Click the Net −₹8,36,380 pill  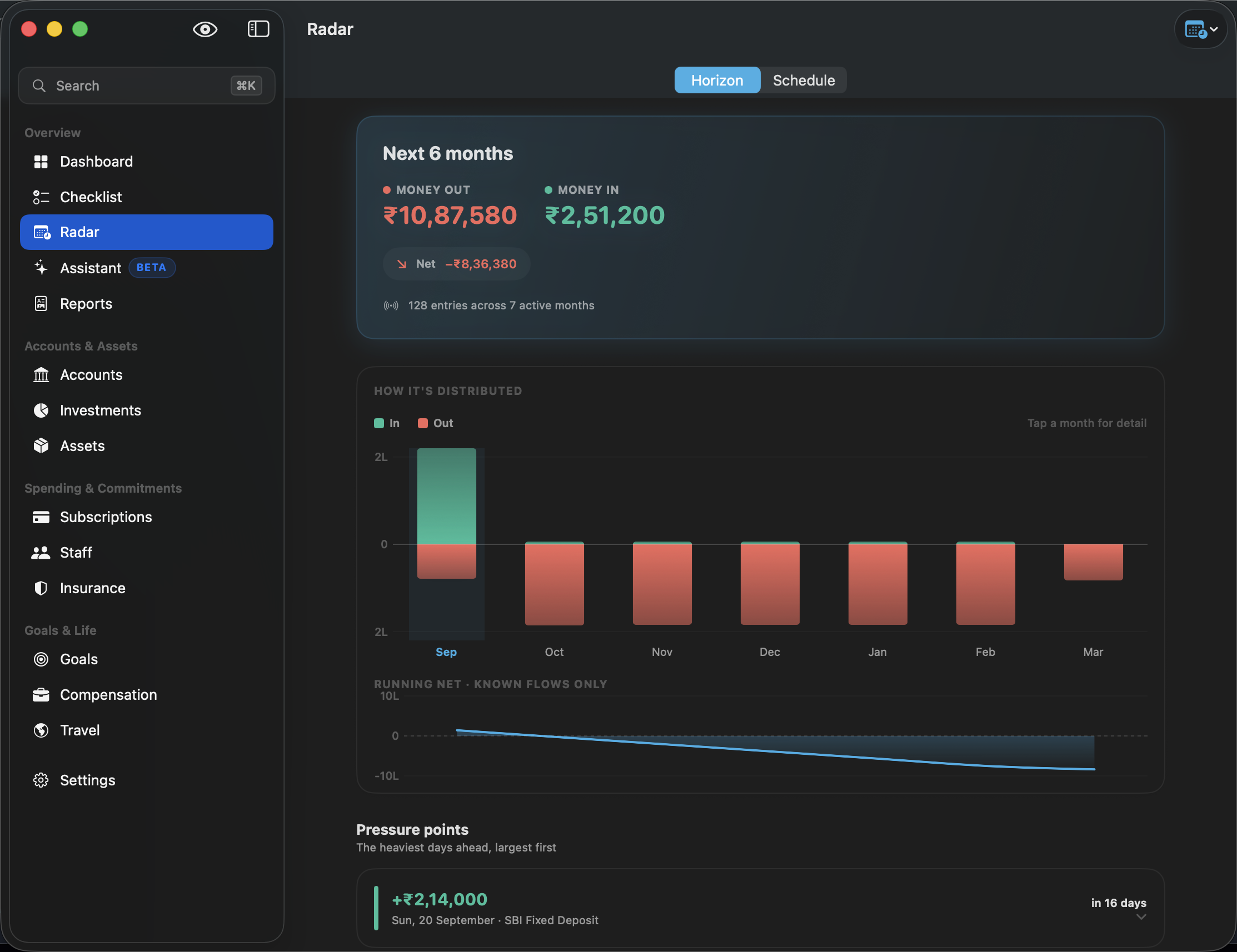click(457, 264)
